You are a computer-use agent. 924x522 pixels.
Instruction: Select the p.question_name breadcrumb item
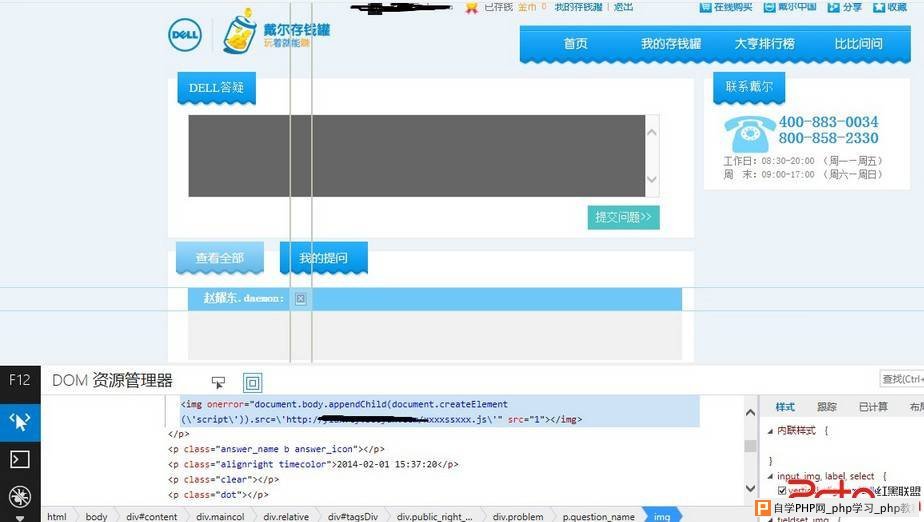(599, 517)
